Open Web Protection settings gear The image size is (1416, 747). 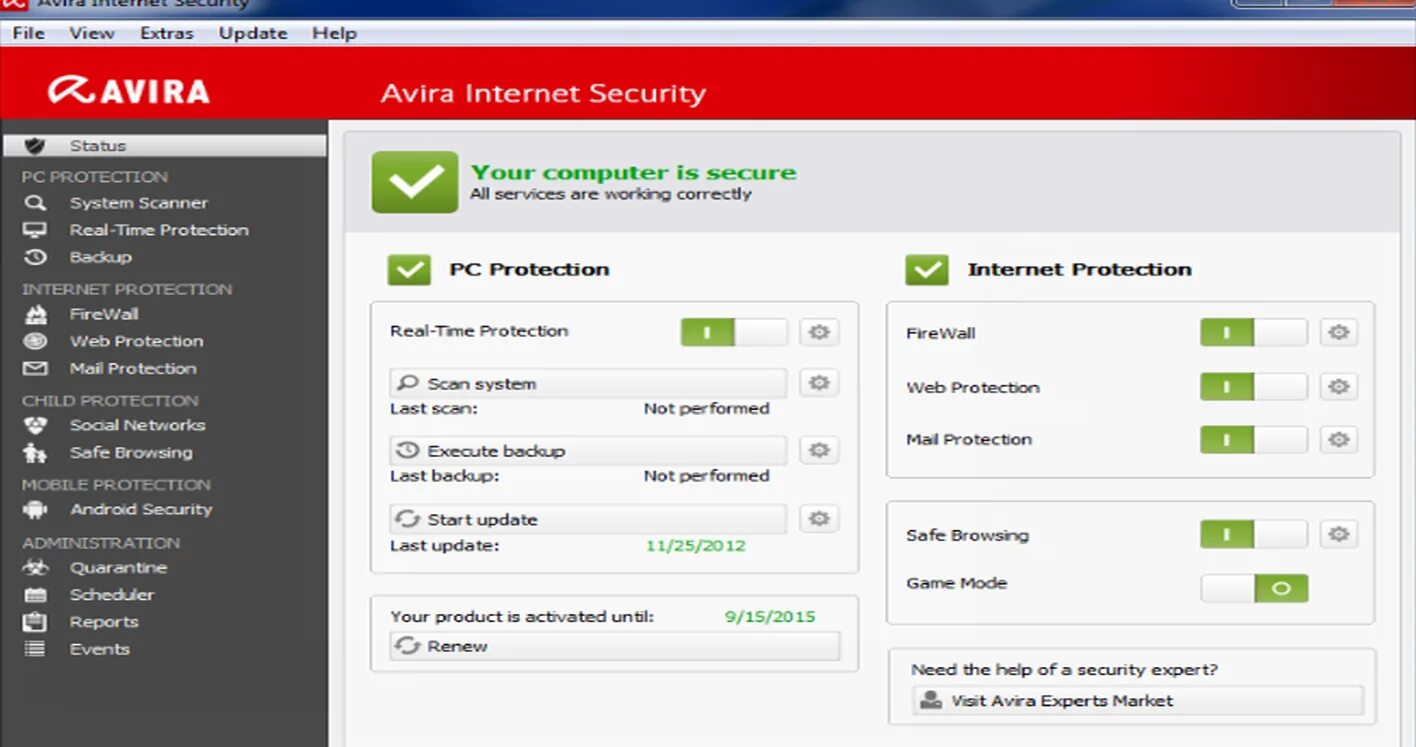click(x=1338, y=387)
